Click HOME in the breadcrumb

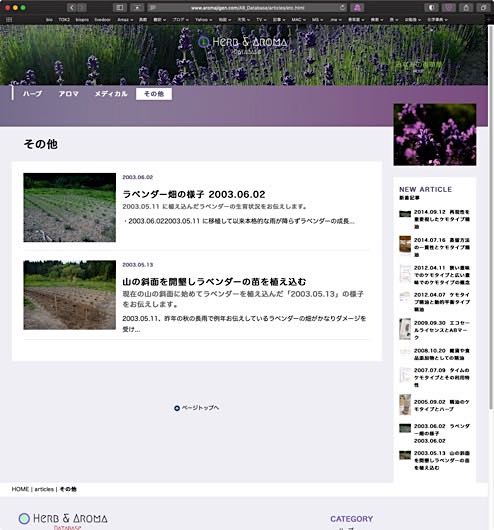click(x=20, y=489)
